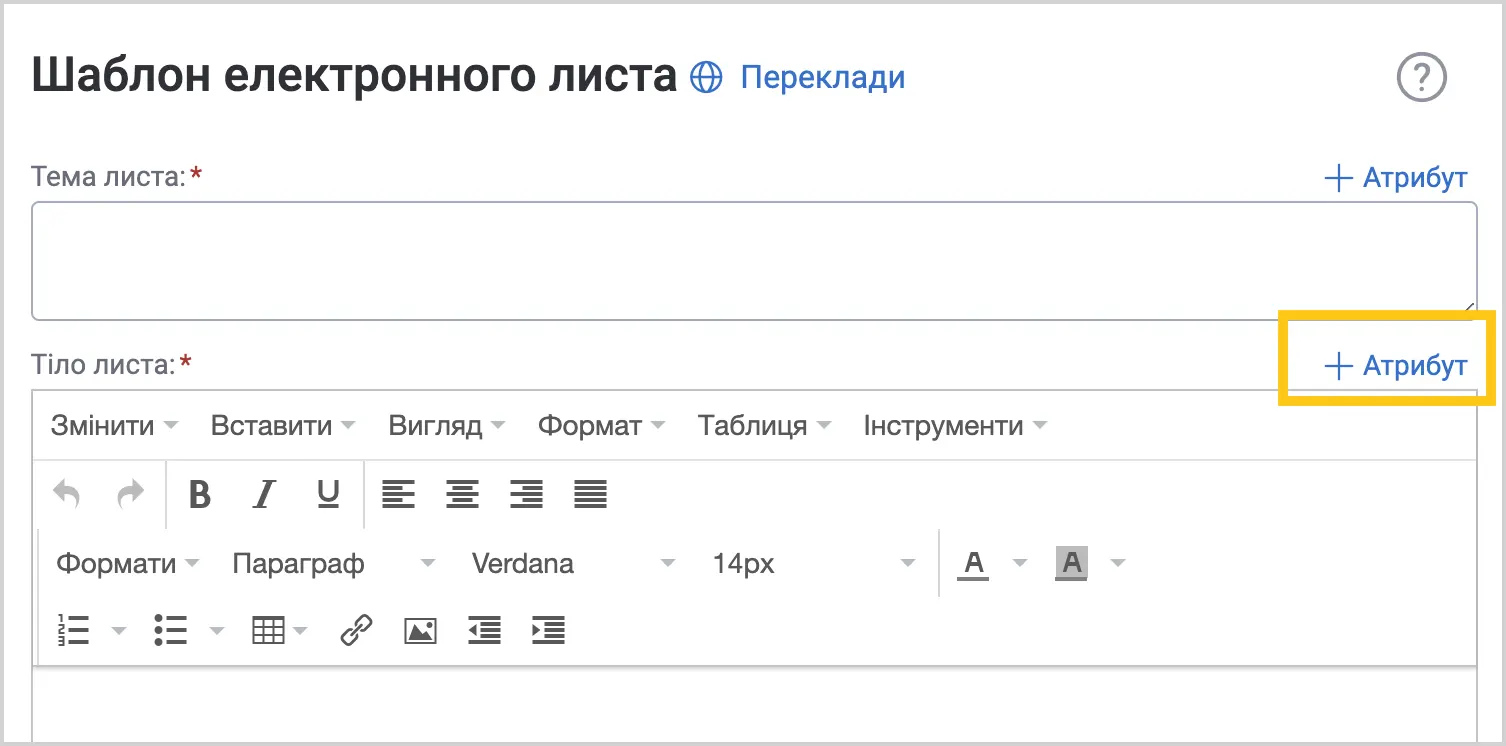This screenshot has height=746, width=1506.
Task: Open the Вигляд menu
Action: [447, 426]
